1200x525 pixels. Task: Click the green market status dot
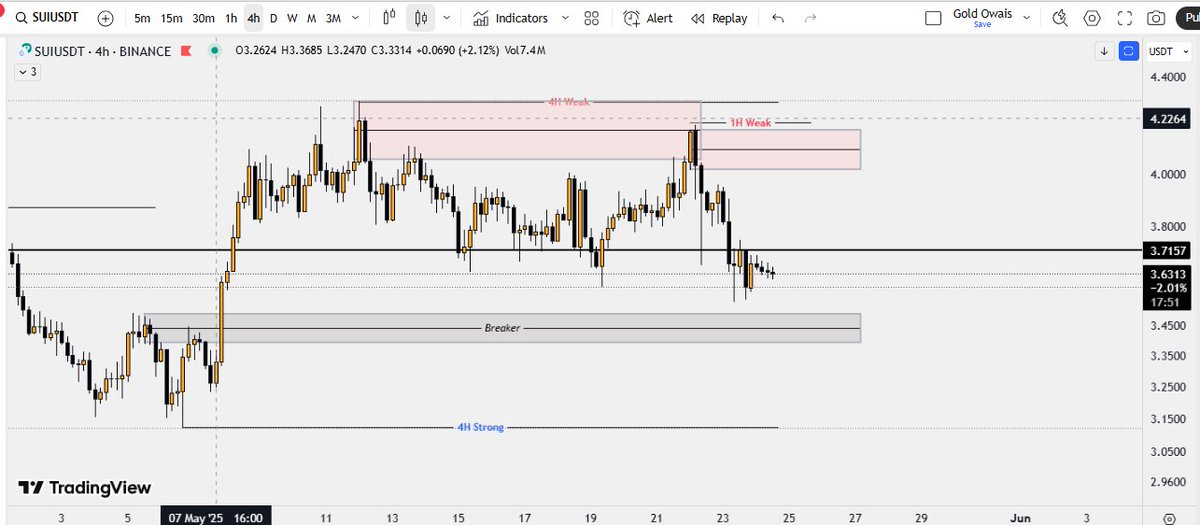[x=216, y=51]
